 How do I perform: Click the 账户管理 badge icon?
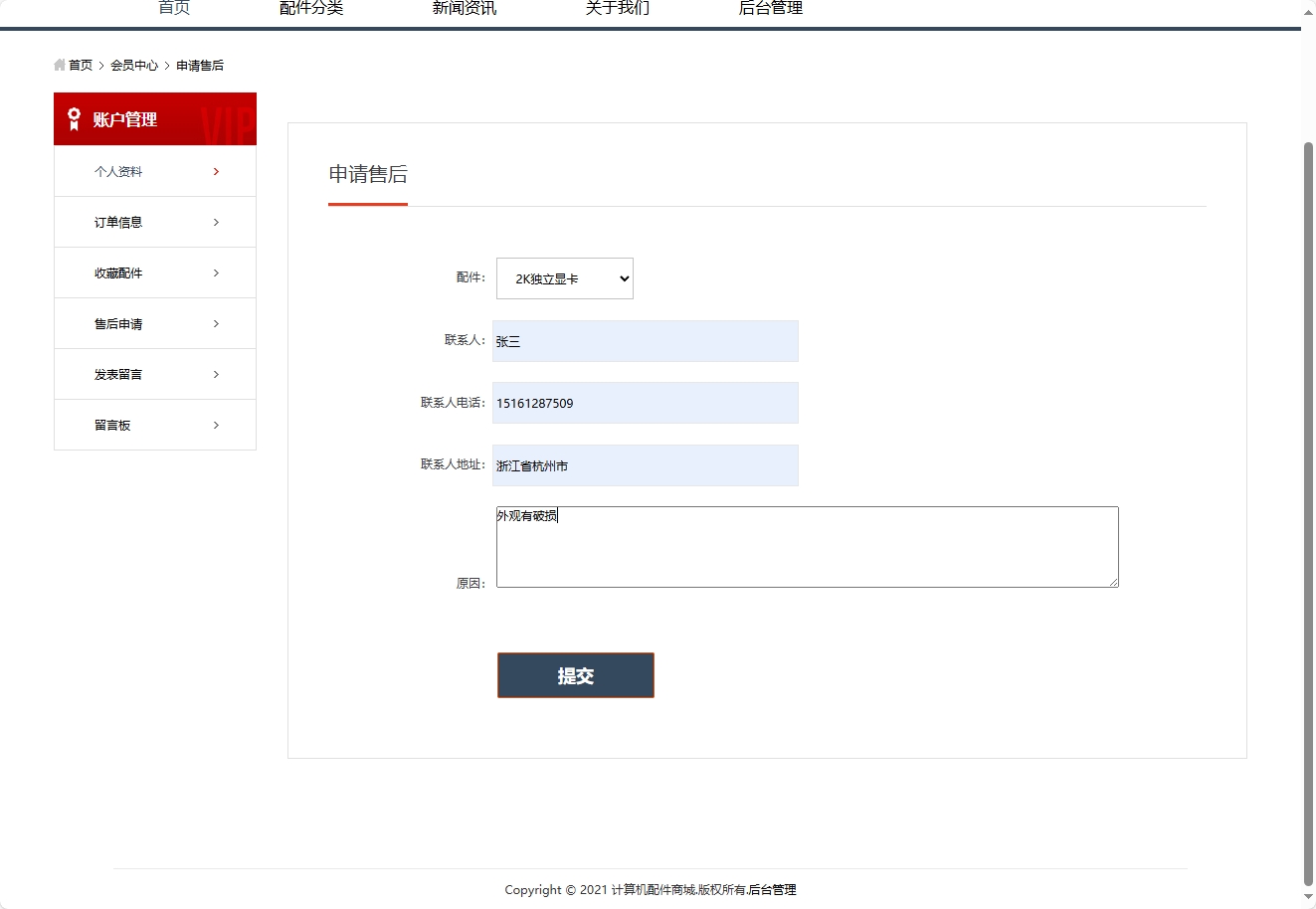[72, 118]
